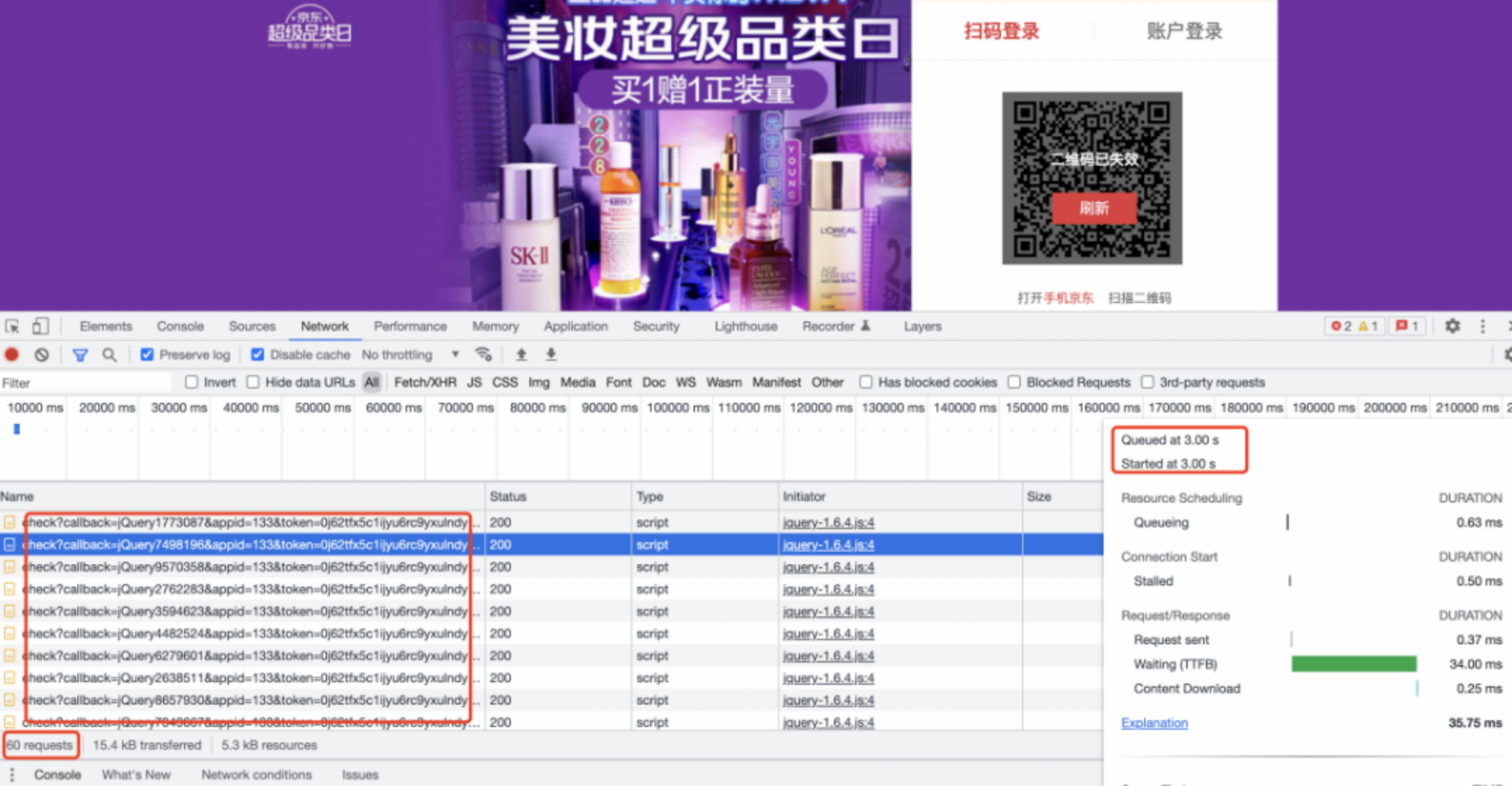Open the bottom drawer three-dot menu

pyautogui.click(x=12, y=774)
